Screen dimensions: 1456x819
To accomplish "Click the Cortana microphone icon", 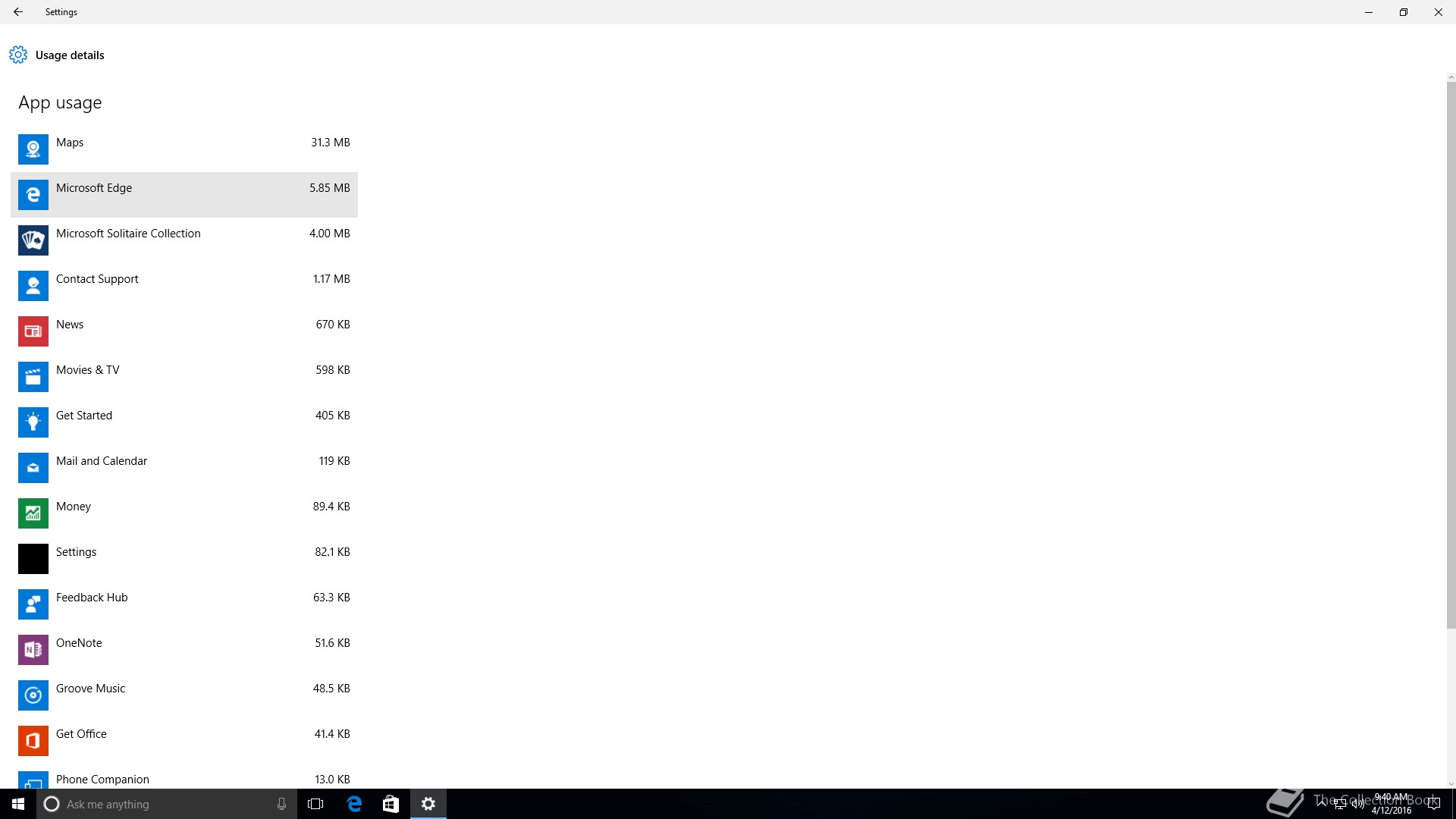I will click(281, 804).
